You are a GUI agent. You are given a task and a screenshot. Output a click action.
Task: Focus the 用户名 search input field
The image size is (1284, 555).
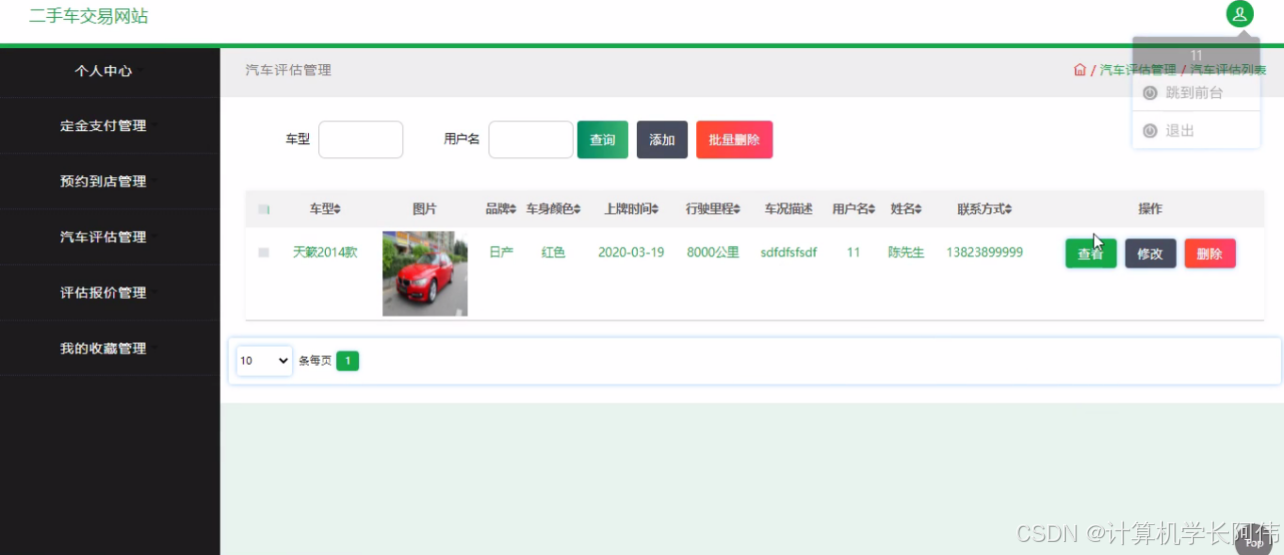click(x=531, y=140)
